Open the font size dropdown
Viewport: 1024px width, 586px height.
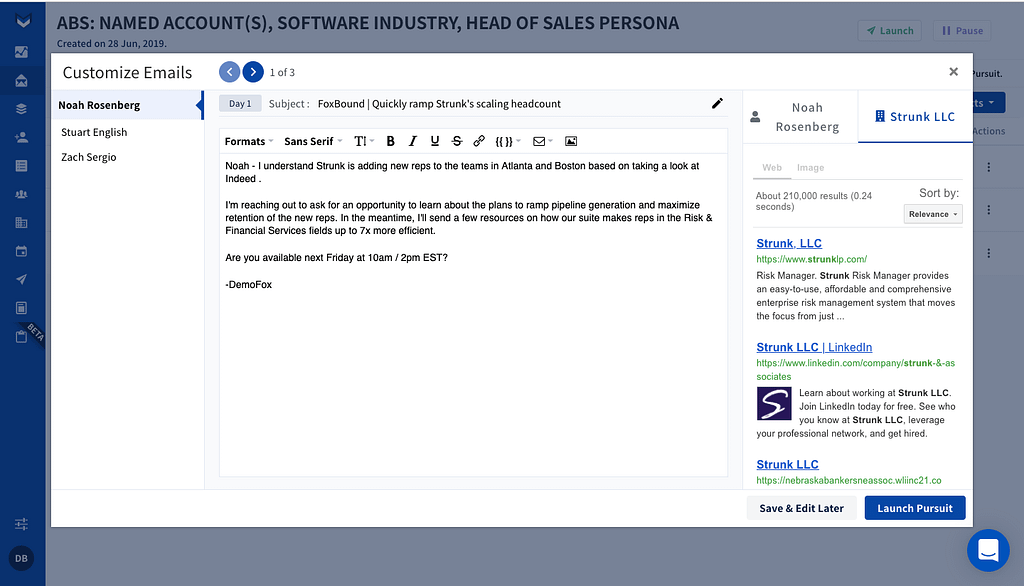pos(364,141)
